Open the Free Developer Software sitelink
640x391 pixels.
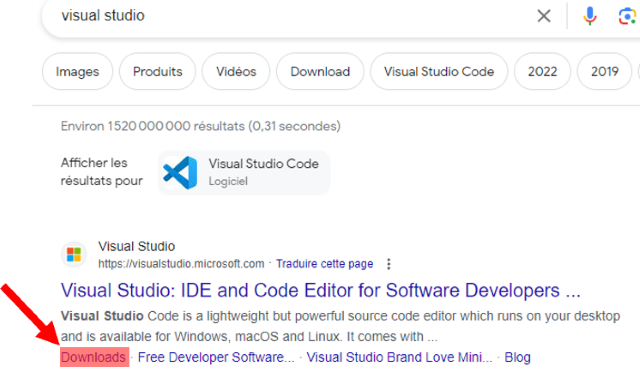[216, 357]
